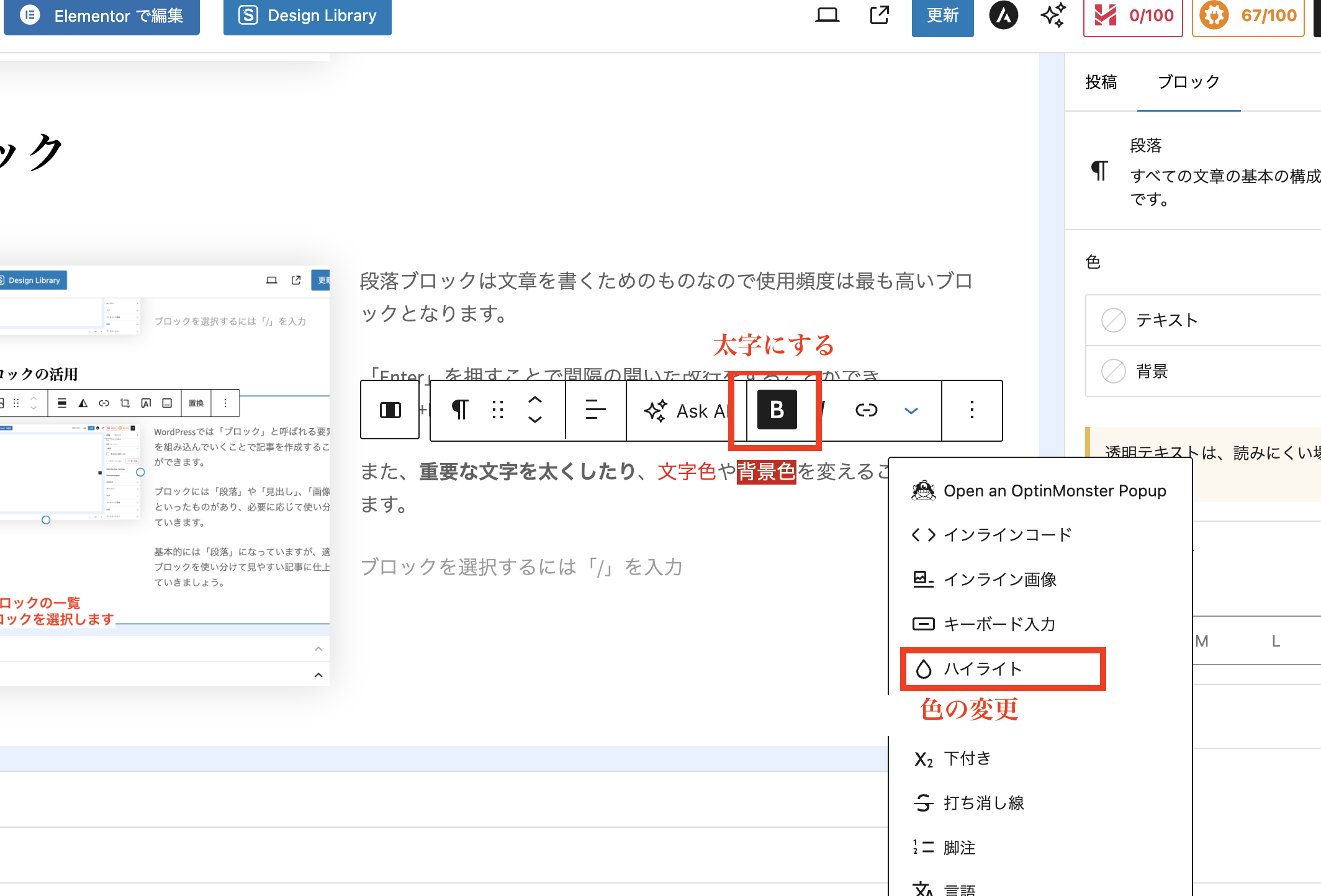Click the move block down arrow

[535, 420]
